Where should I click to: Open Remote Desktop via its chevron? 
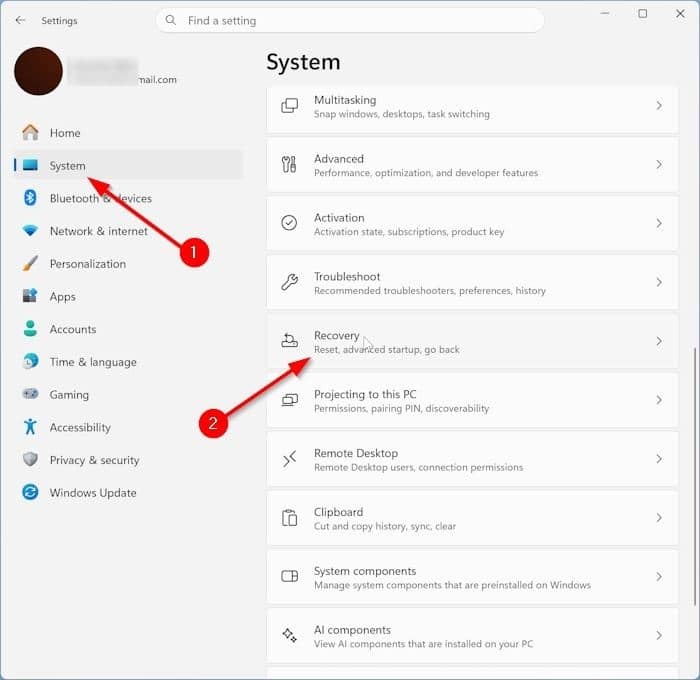tap(659, 459)
